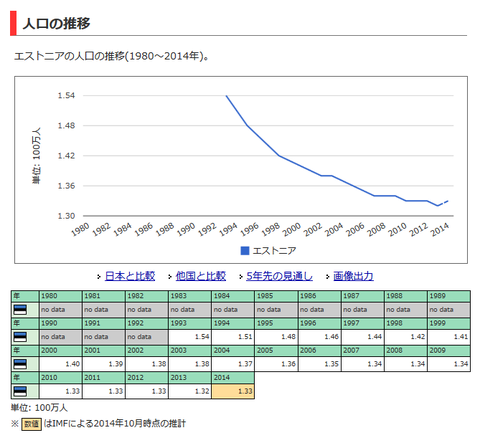The height and width of the screenshot is (443, 480).
Task: Click the Estonia flag in the 1980s row
Action: tap(20, 310)
